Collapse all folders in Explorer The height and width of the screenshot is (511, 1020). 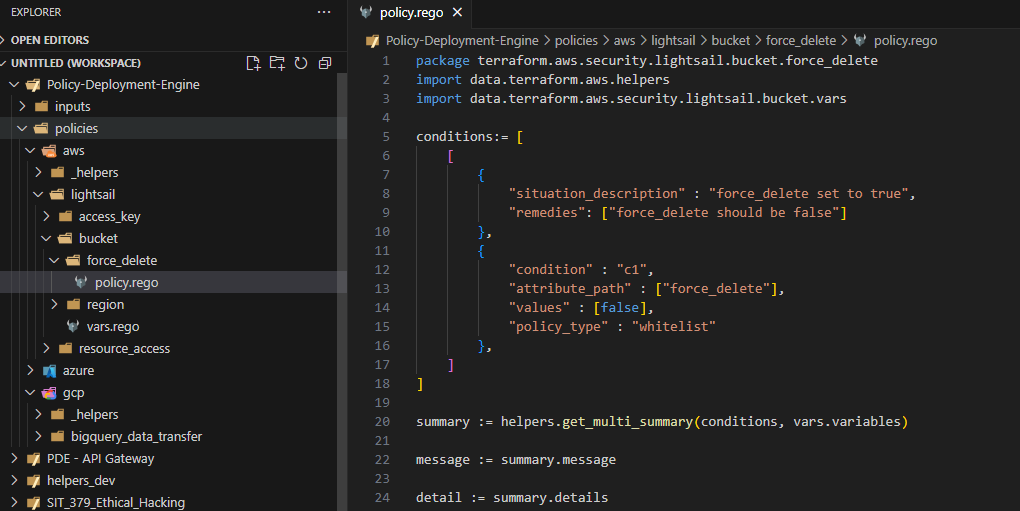(x=325, y=63)
